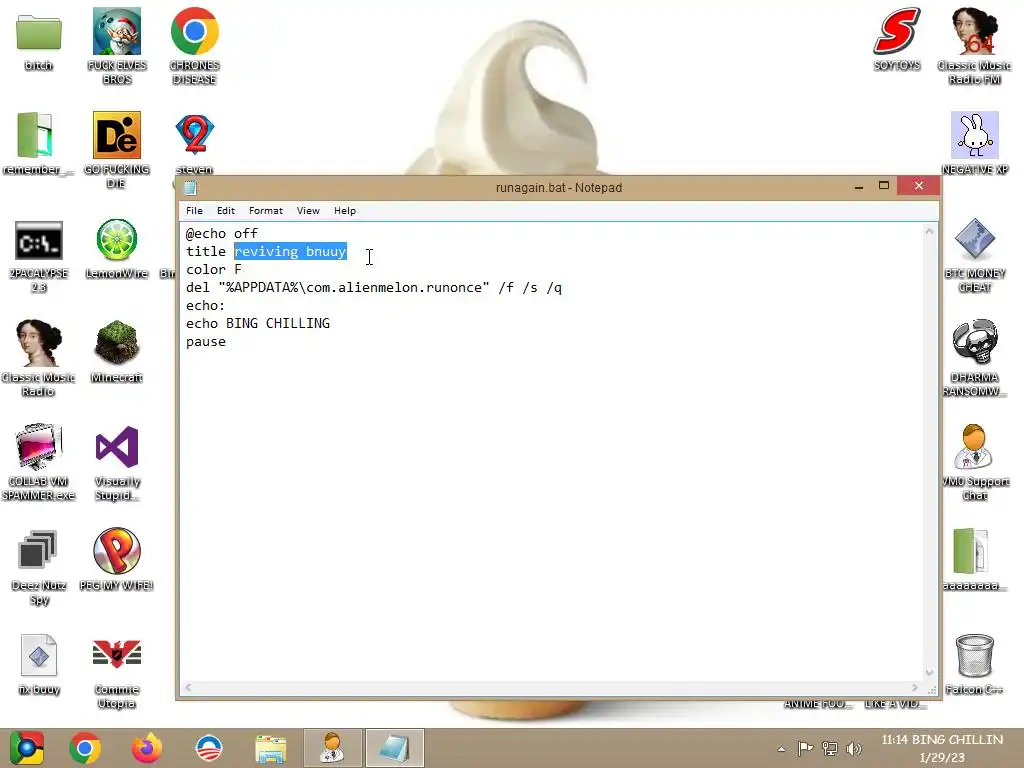Click the taskbar clock showing 11:14
The image size is (1024, 768).
coord(942,748)
